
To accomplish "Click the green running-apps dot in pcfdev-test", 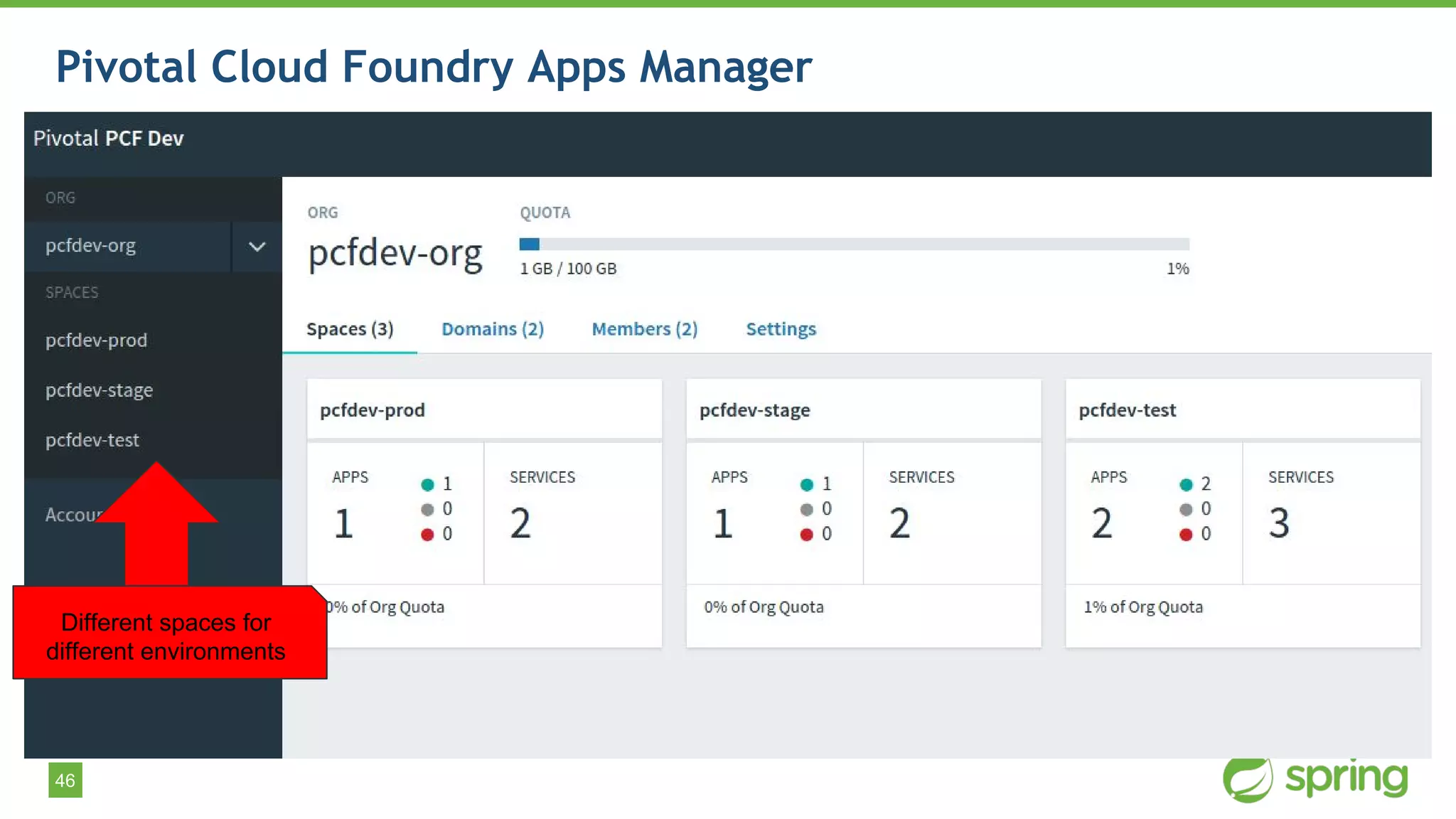I will point(1186,485).
